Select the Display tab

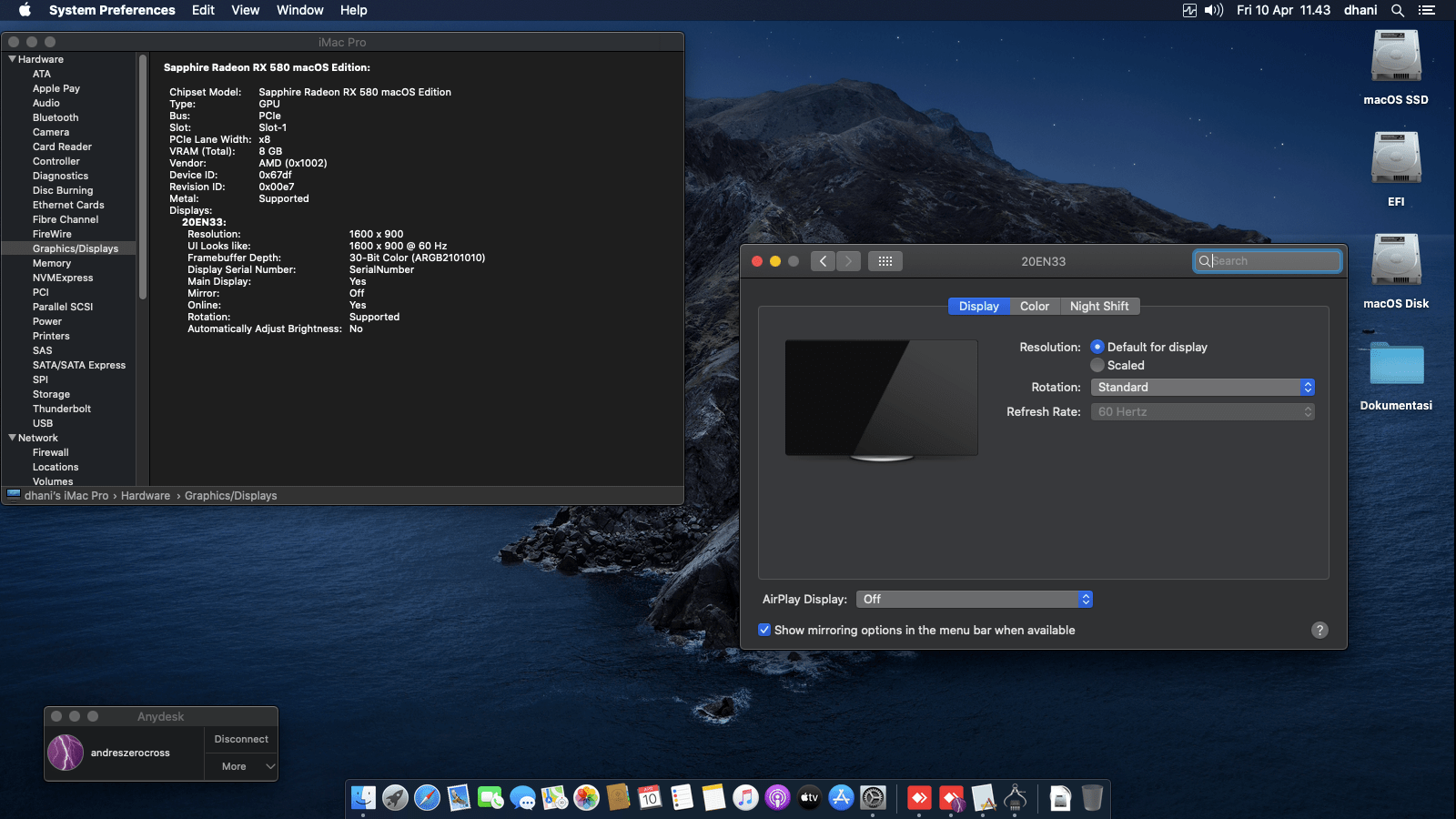point(979,306)
